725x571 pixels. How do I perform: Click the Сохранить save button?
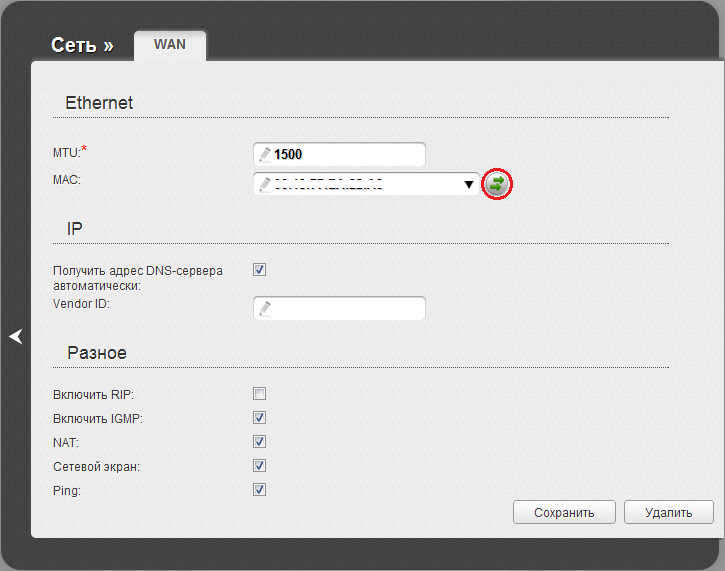coord(564,512)
